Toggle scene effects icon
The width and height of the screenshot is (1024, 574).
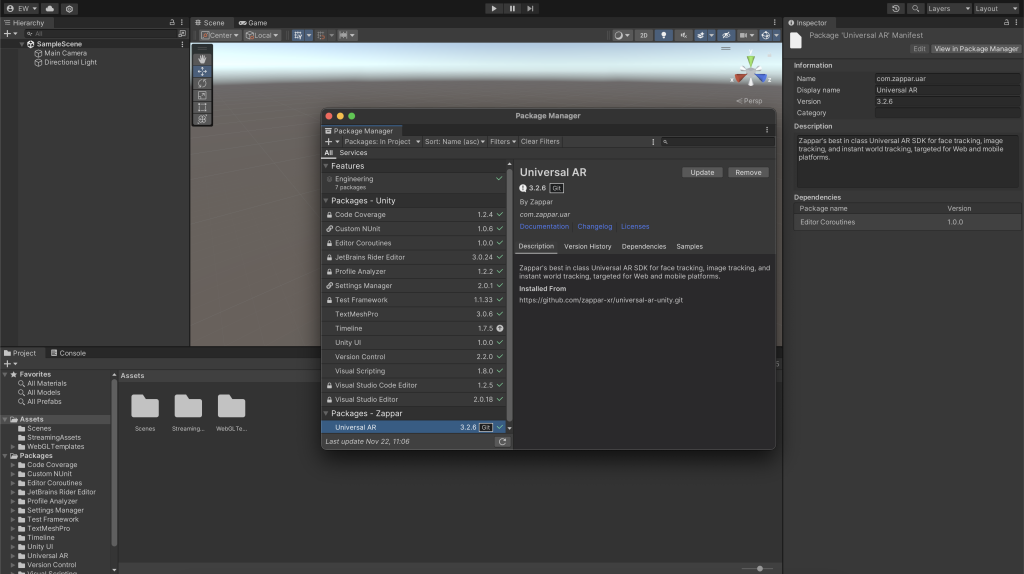(701, 35)
